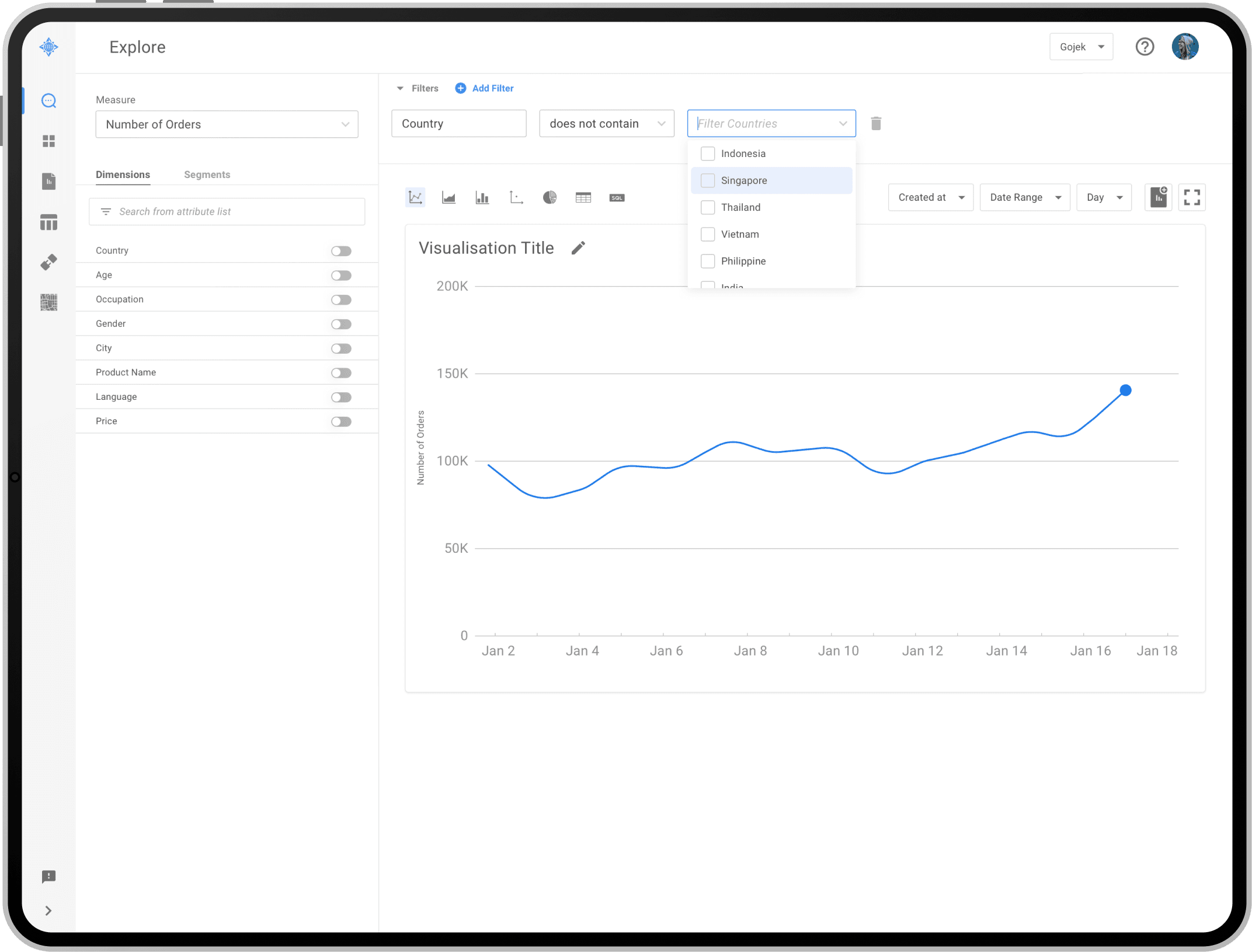Screen dimensions: 1252x952
Task: Select the pie chart visualization icon
Action: [x=550, y=198]
